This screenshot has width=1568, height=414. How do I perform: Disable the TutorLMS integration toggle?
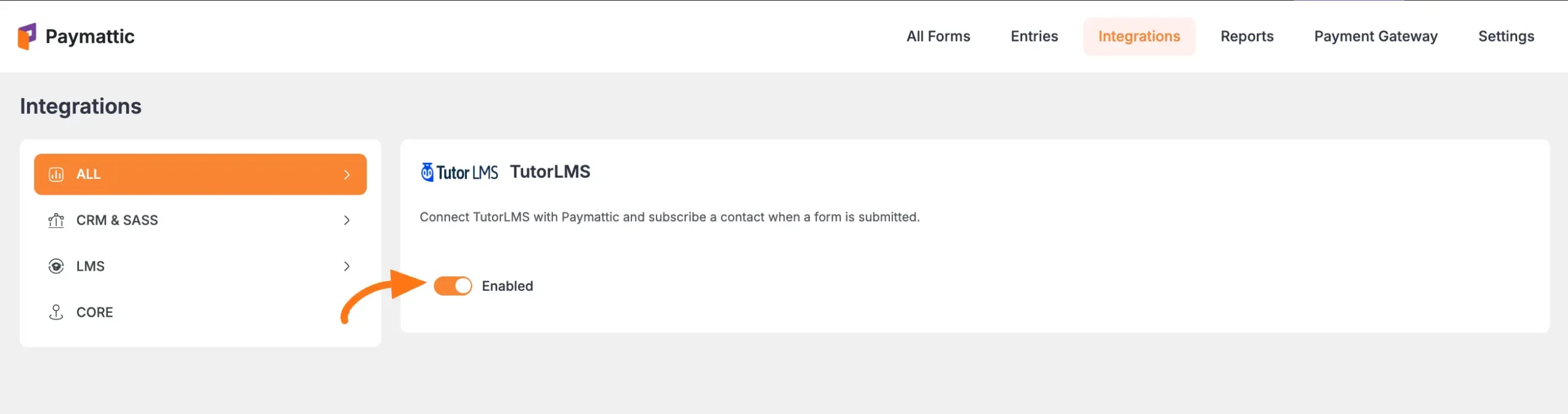click(453, 285)
